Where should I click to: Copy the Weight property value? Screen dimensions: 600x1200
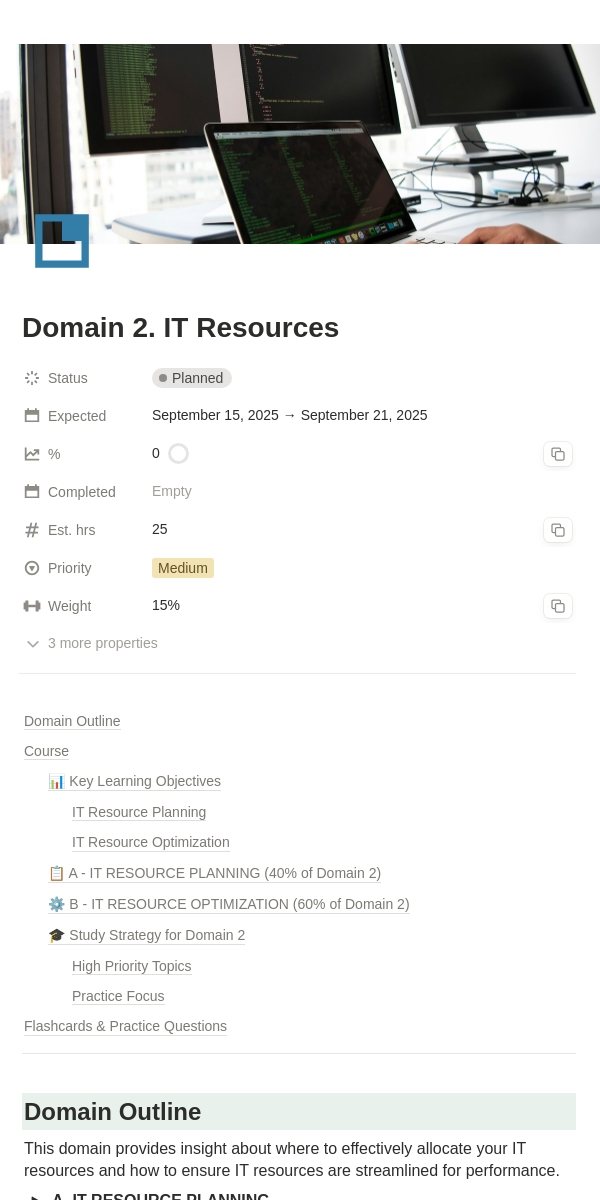[558, 606]
